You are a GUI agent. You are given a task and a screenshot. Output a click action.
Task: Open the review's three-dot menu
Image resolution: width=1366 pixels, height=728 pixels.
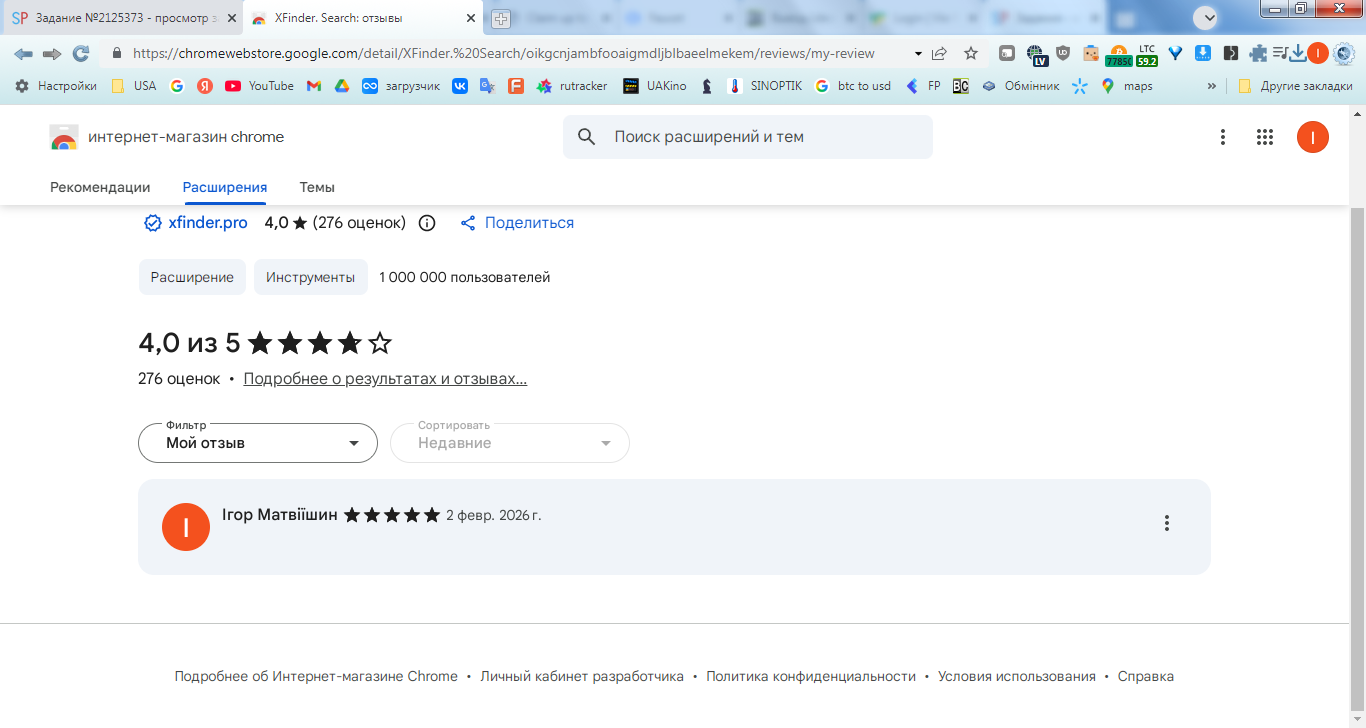coord(1166,523)
